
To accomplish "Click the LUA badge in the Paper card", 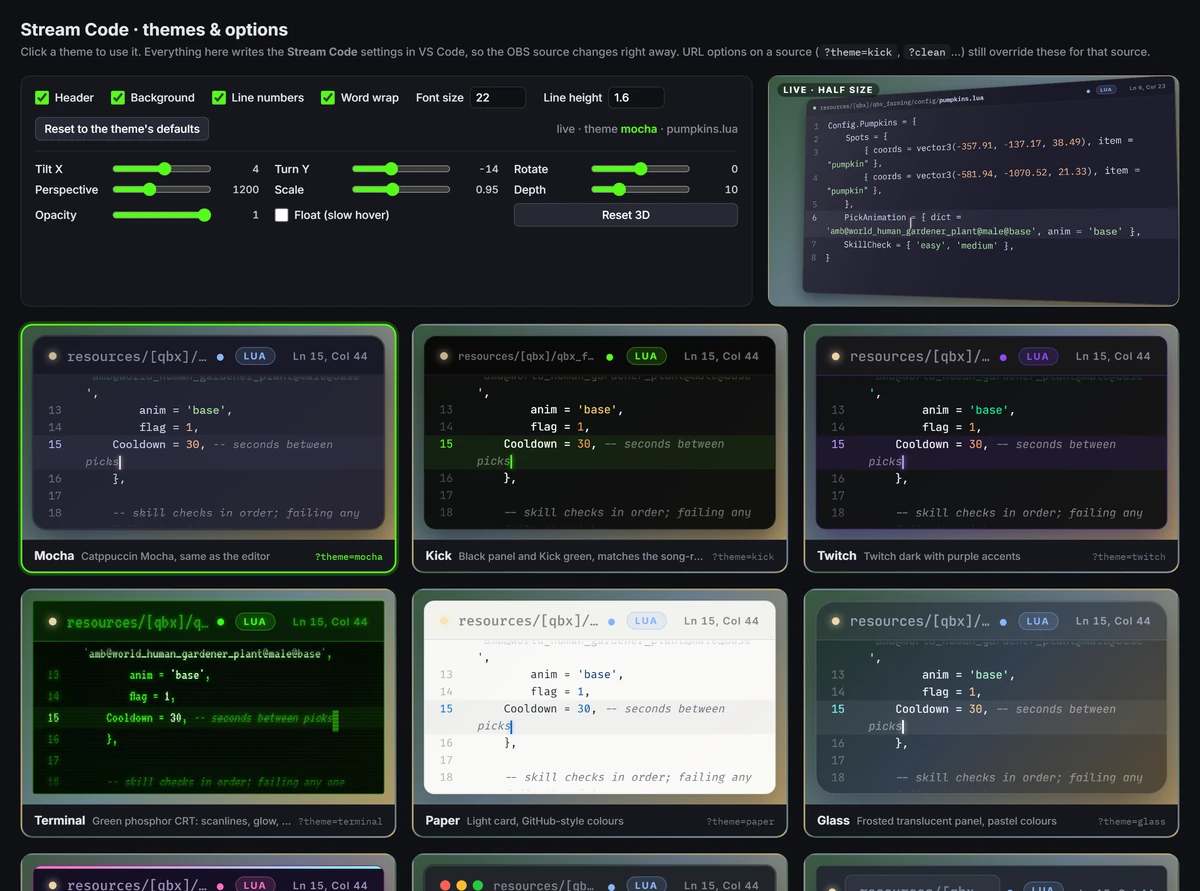I will (646, 621).
